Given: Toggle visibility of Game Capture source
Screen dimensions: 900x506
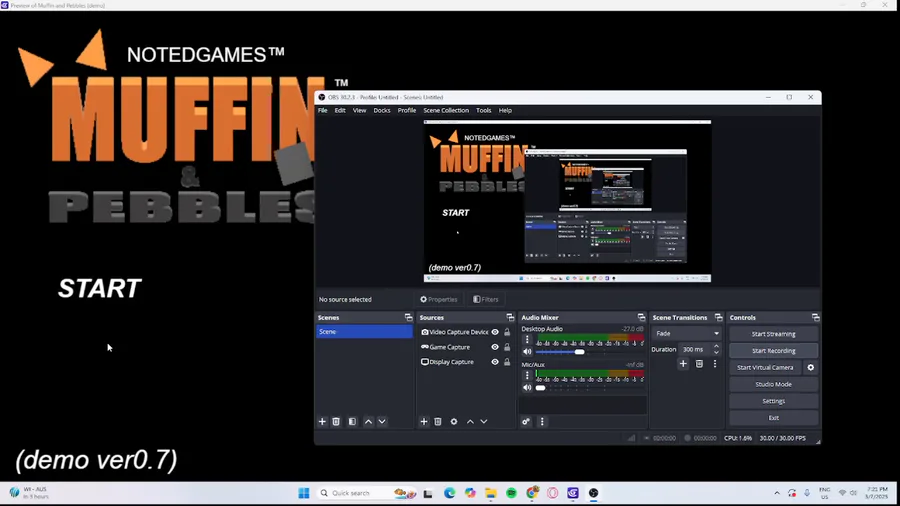Looking at the screenshot, I should click(495, 347).
